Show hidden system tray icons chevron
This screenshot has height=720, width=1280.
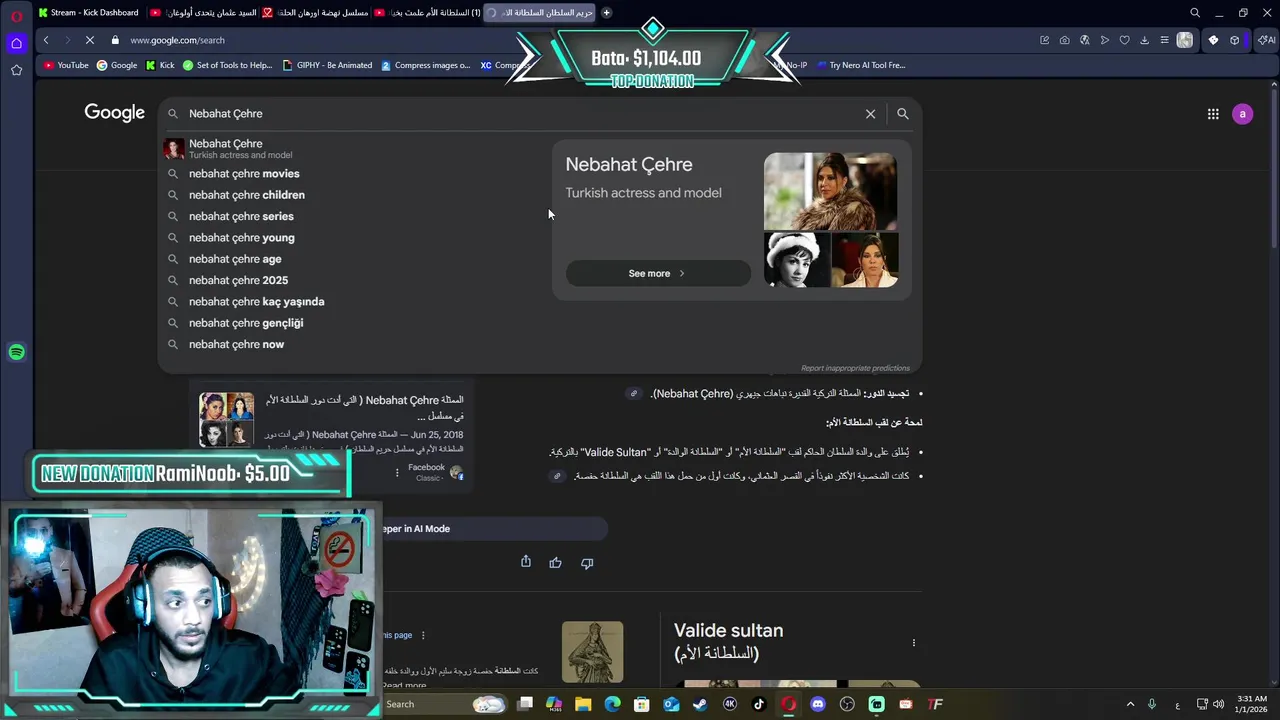click(1131, 704)
